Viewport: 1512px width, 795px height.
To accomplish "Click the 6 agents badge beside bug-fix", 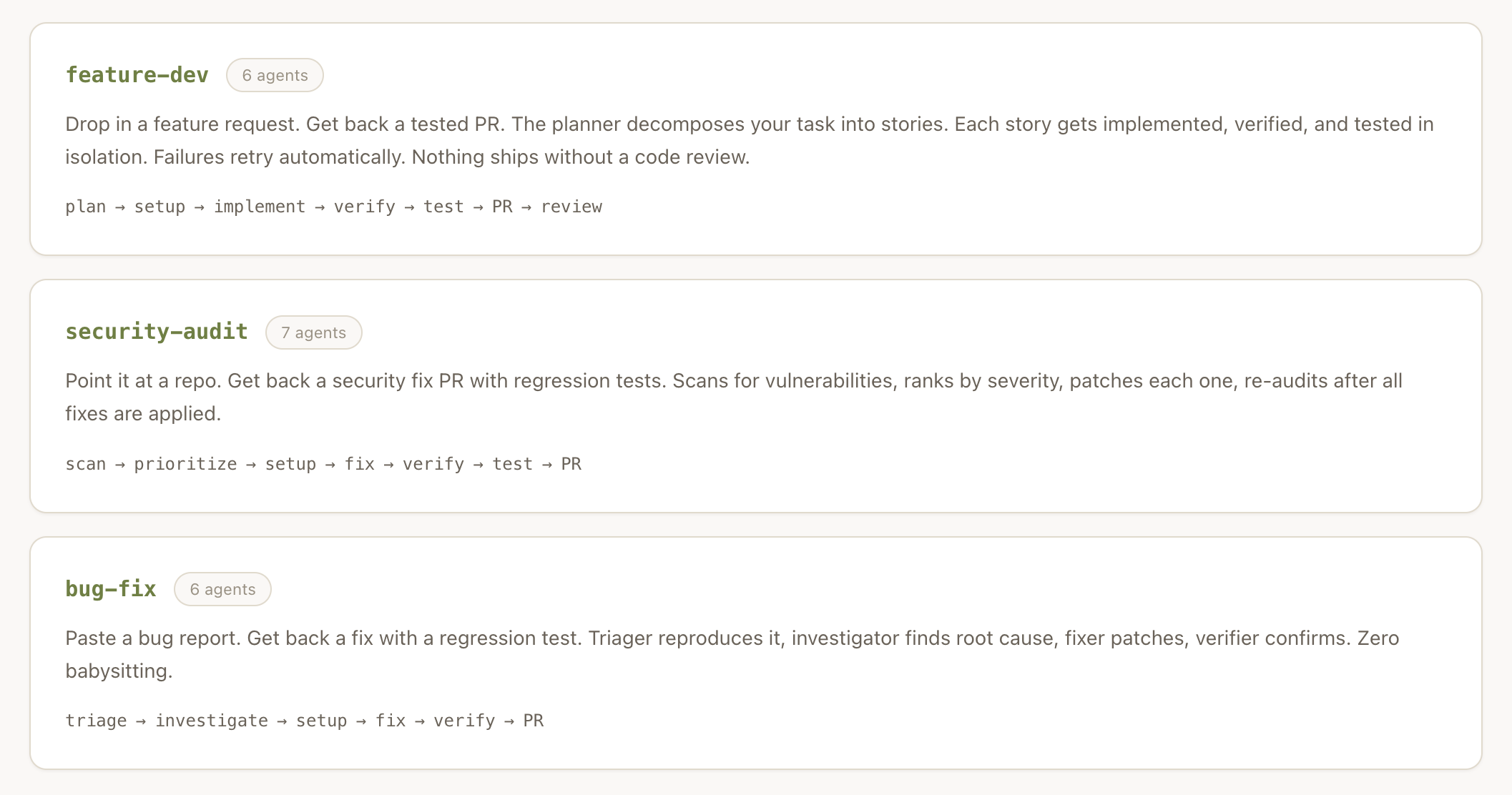I will (222, 589).
